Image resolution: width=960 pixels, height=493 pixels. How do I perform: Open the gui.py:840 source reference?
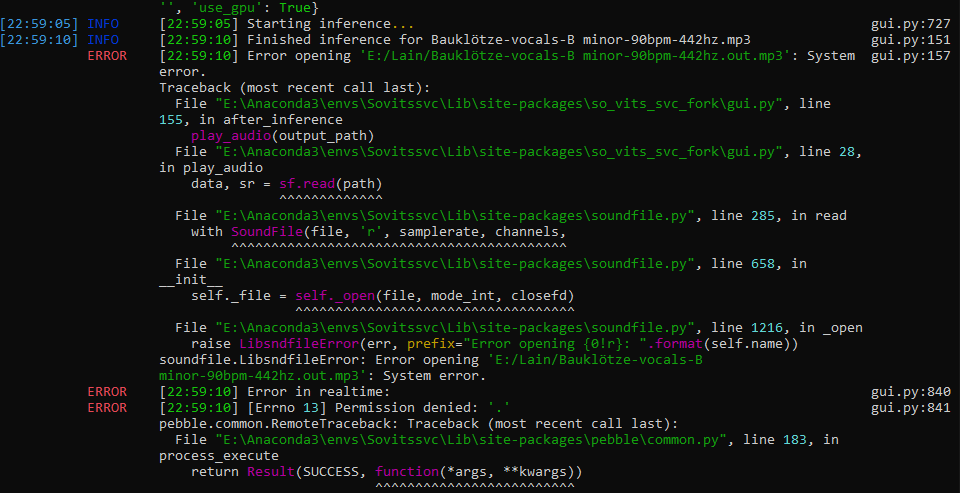(910, 392)
